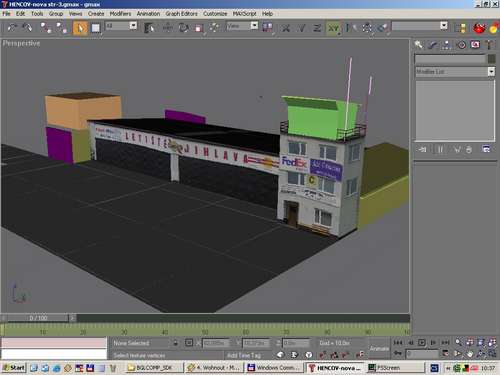The image size is (500, 375).
Task: Toggle the Animate button
Action: [379, 348]
